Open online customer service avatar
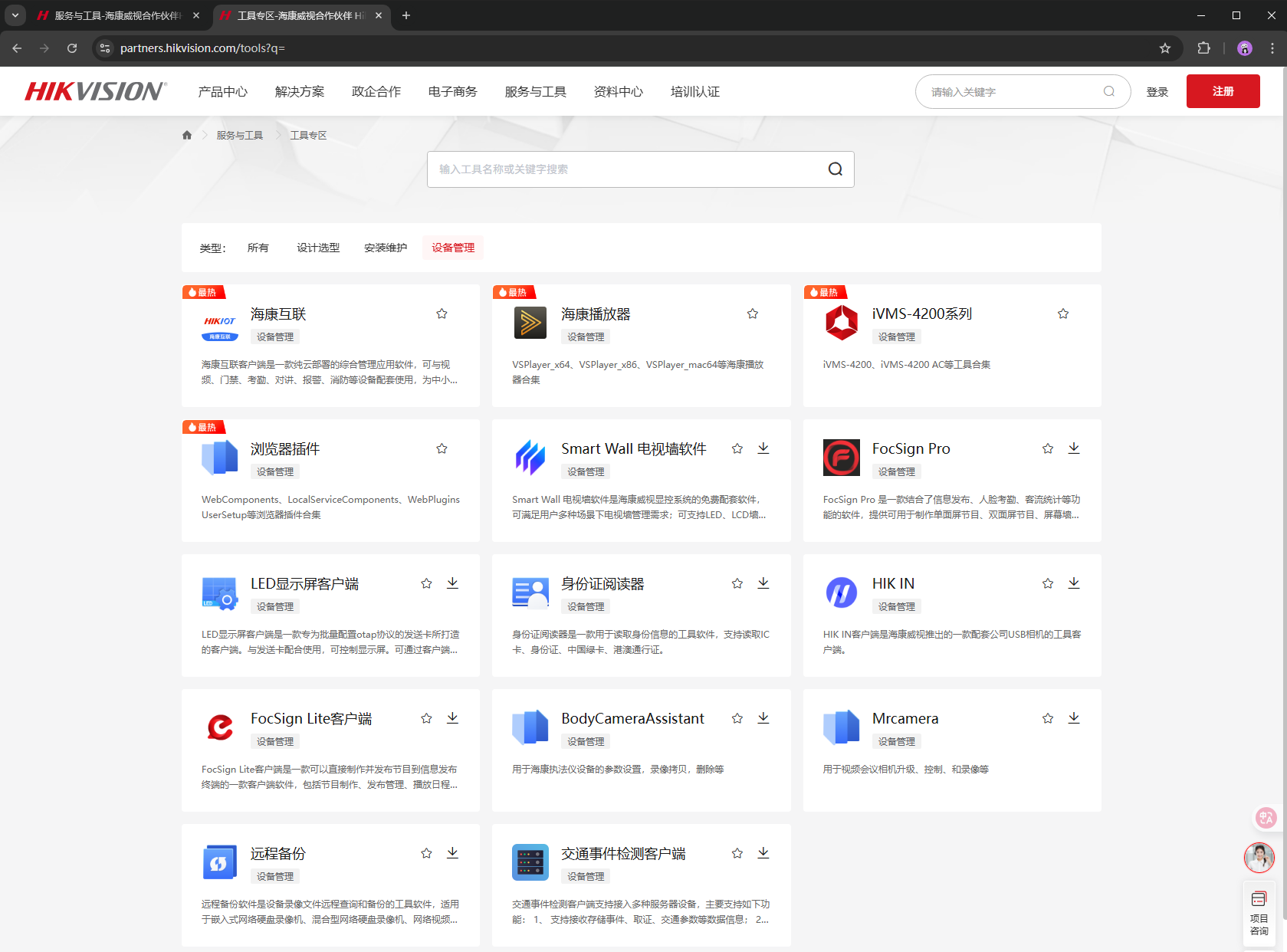The height and width of the screenshot is (952, 1287). [1259, 857]
